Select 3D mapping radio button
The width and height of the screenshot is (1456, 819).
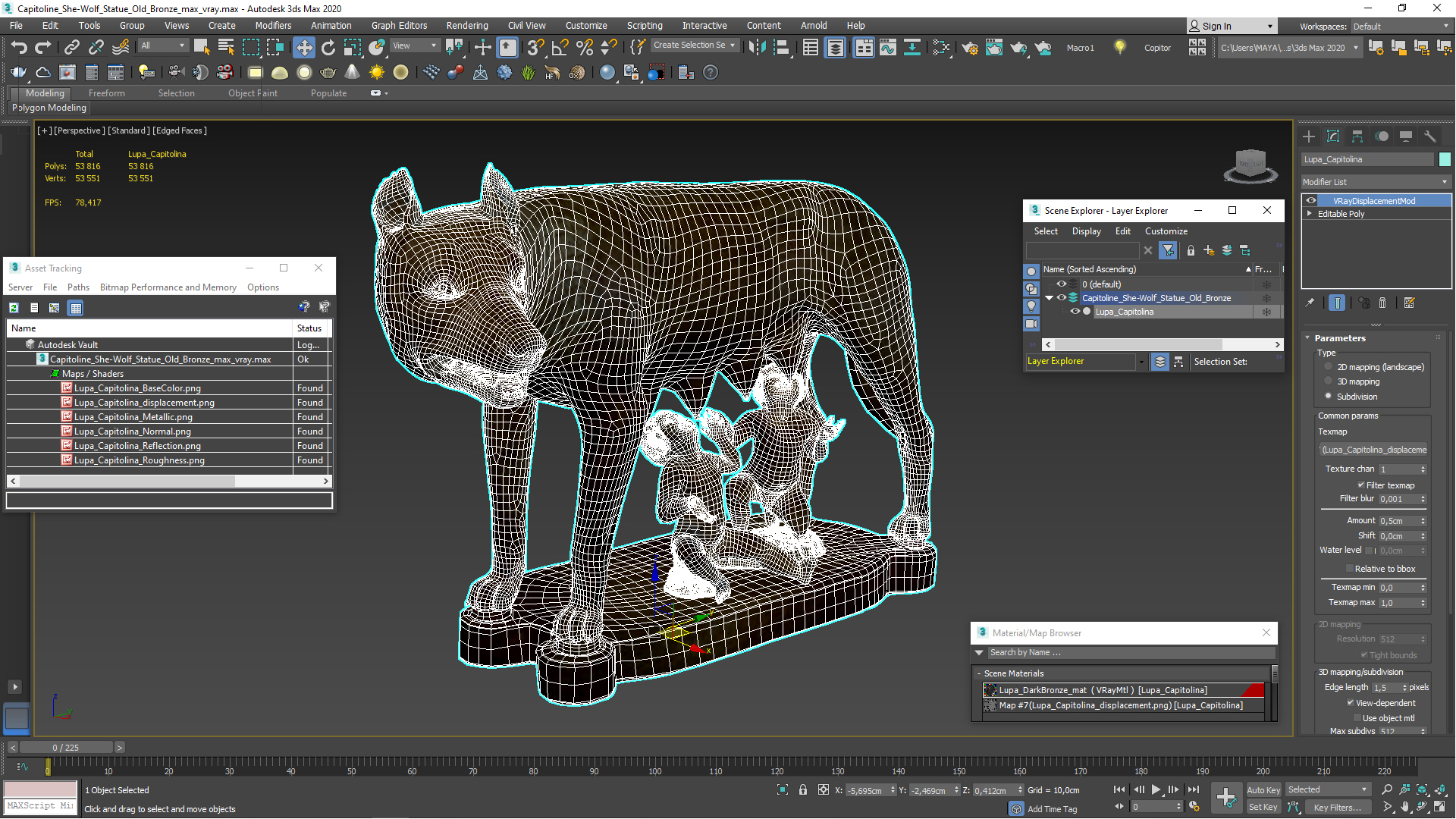pyautogui.click(x=1329, y=381)
